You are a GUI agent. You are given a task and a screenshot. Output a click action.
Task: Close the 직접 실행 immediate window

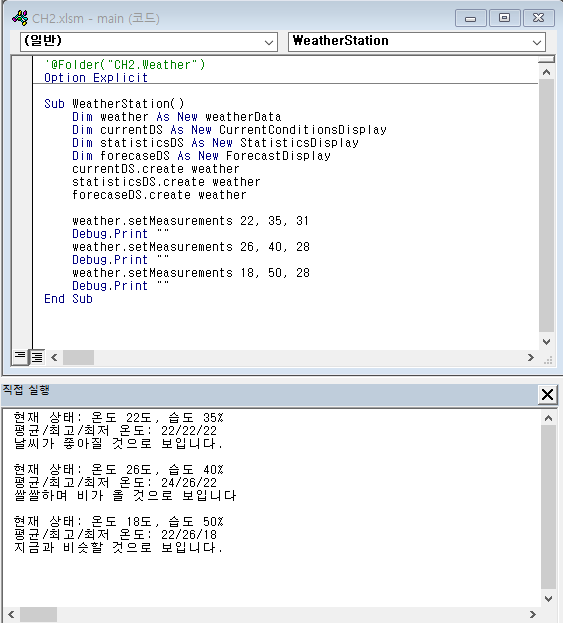tap(547, 395)
